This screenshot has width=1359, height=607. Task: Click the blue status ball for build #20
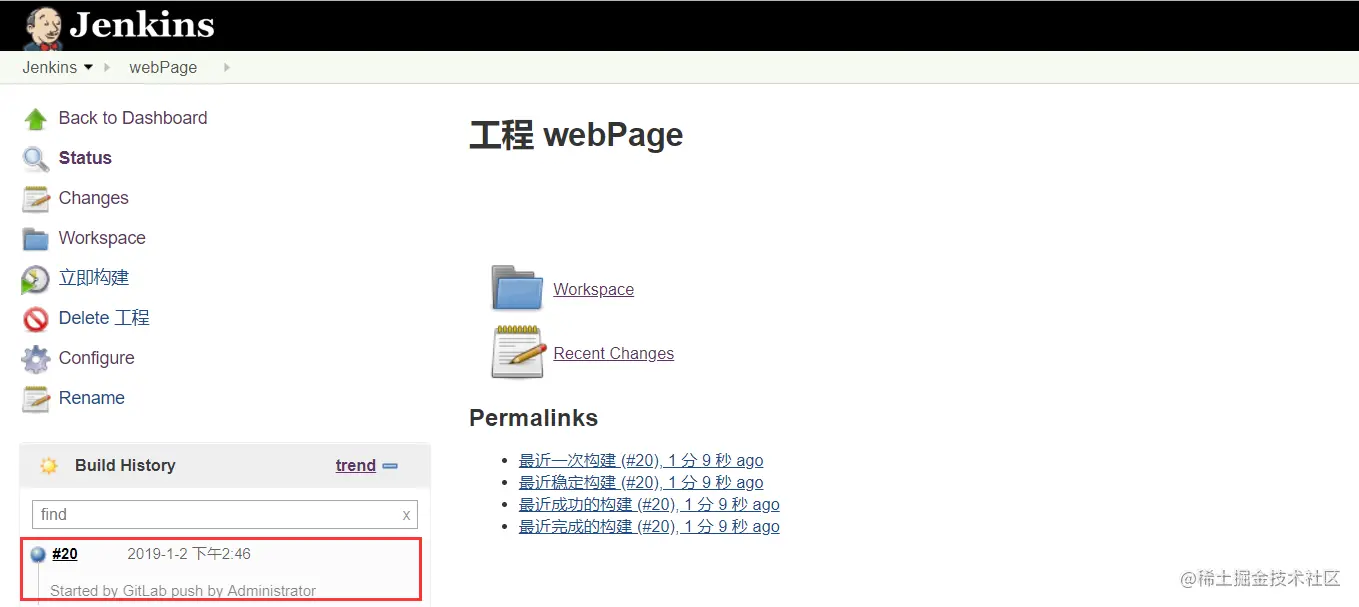click(x=38, y=554)
